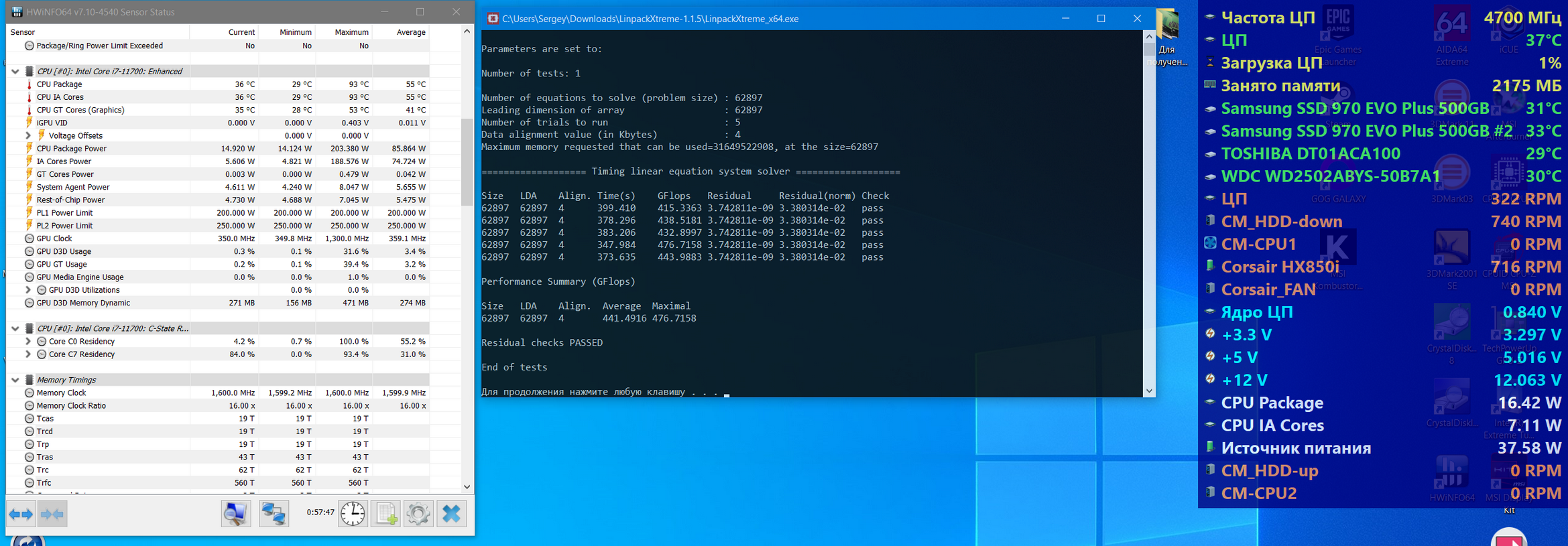Click the HWiNFO vertical scrollbar thumb

point(467,161)
